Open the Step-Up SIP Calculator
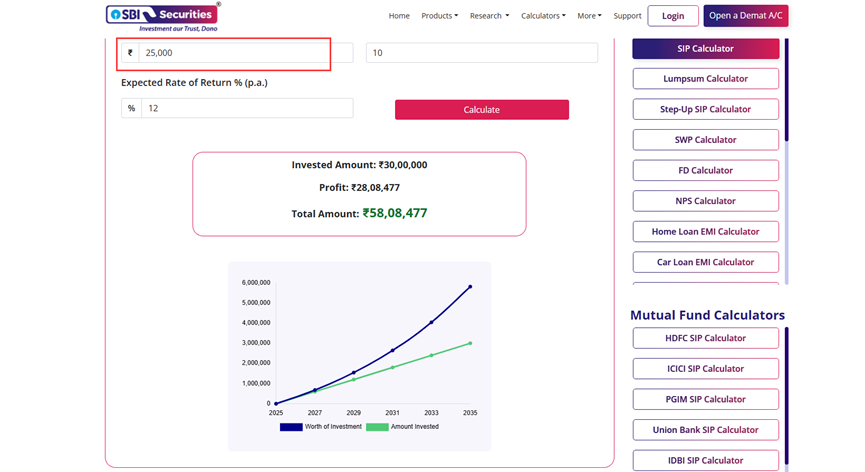This screenshot has height=472, width=865. 706,109
